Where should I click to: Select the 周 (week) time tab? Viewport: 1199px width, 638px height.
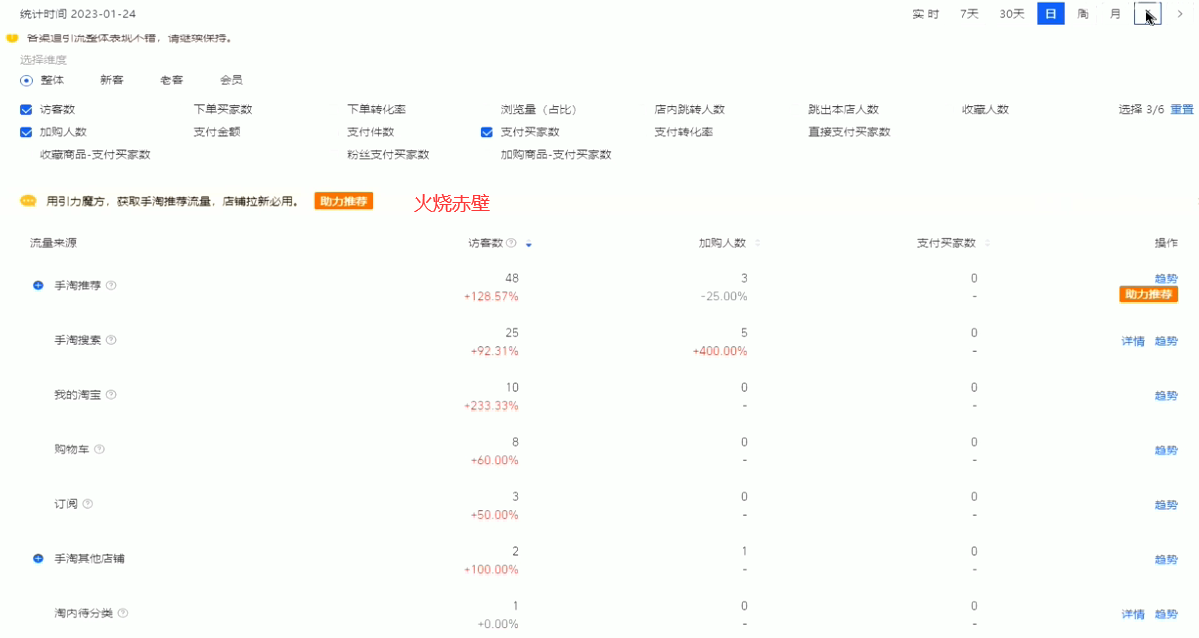tap(1083, 14)
